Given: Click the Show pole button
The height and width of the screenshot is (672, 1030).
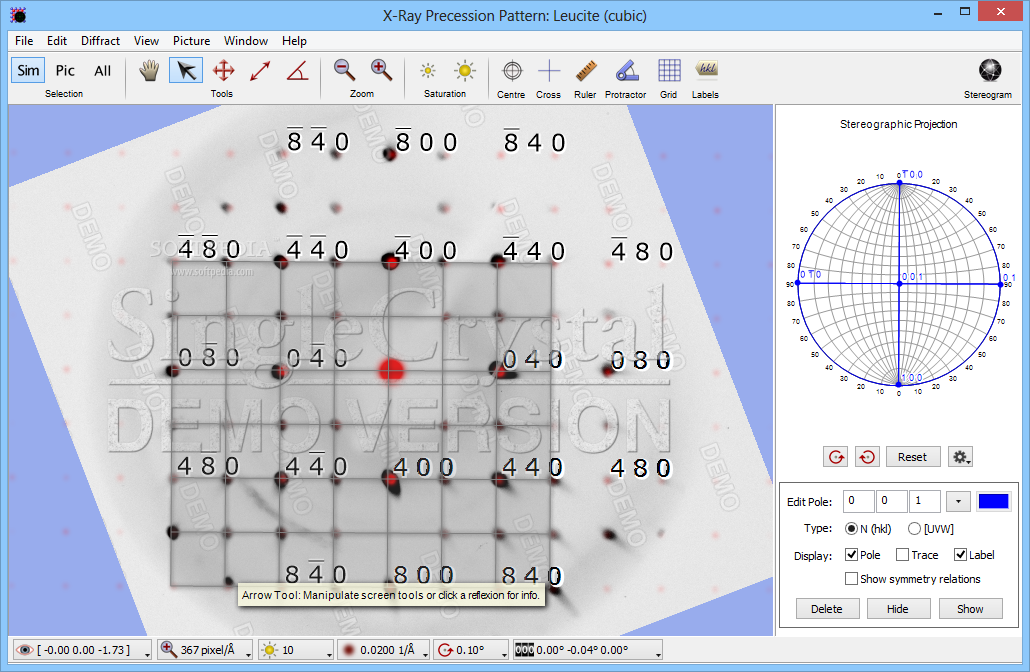Looking at the screenshot, I should click(970, 609).
